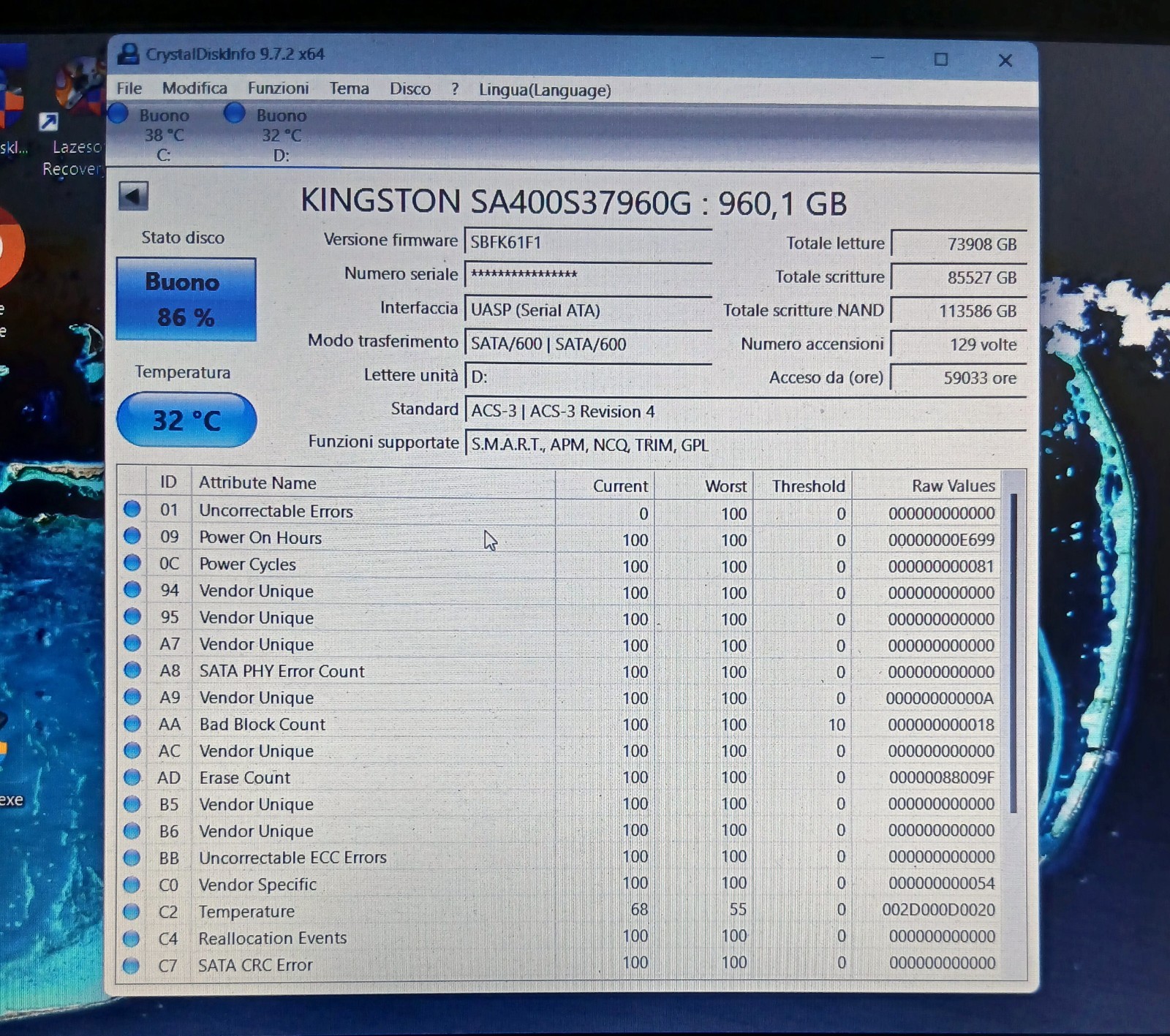Screen dimensions: 1170x1036
Task: Click the status dot for Vendor Specific C0
Action: tap(132, 884)
